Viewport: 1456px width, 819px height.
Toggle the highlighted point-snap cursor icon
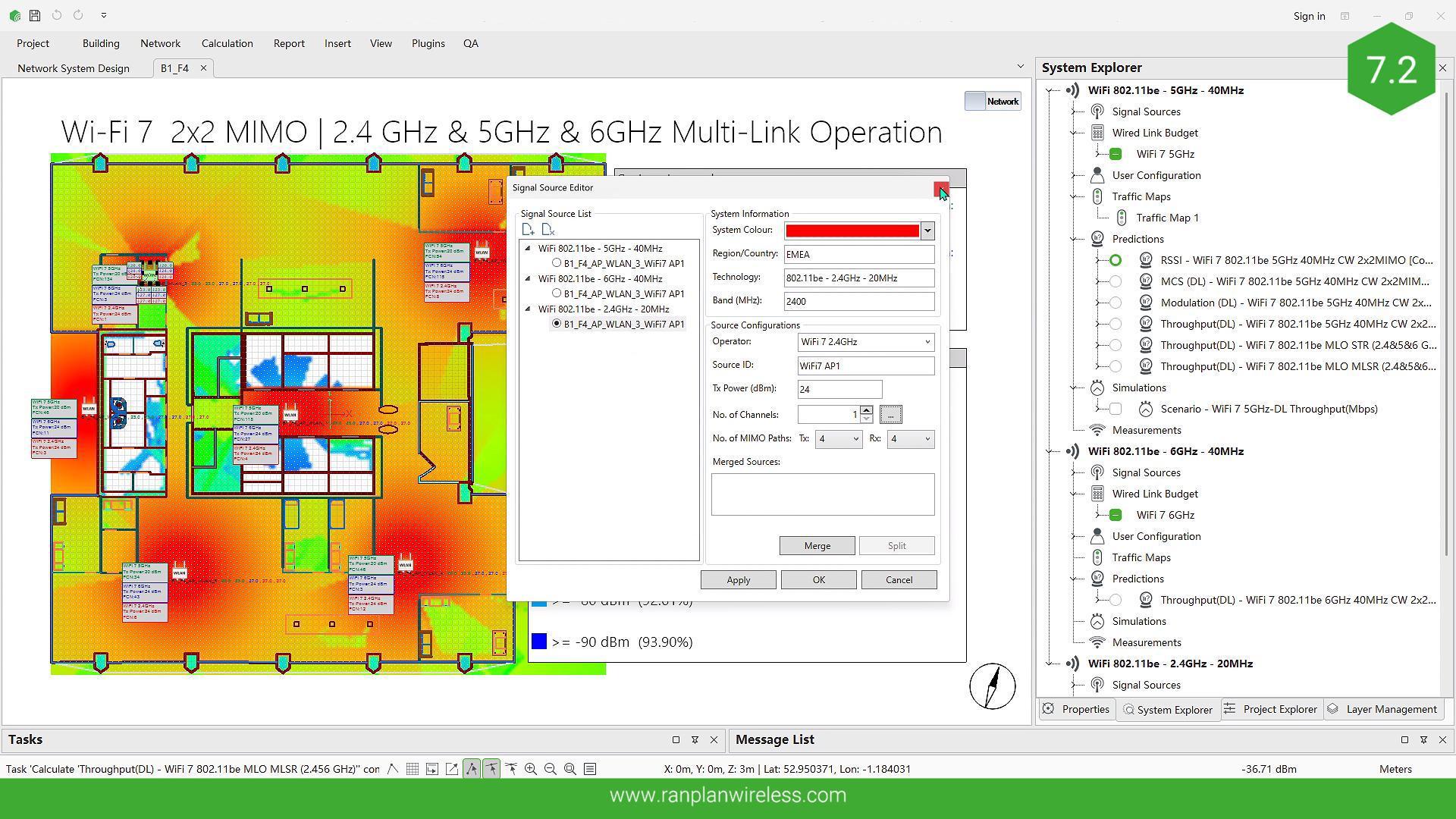tap(472, 769)
